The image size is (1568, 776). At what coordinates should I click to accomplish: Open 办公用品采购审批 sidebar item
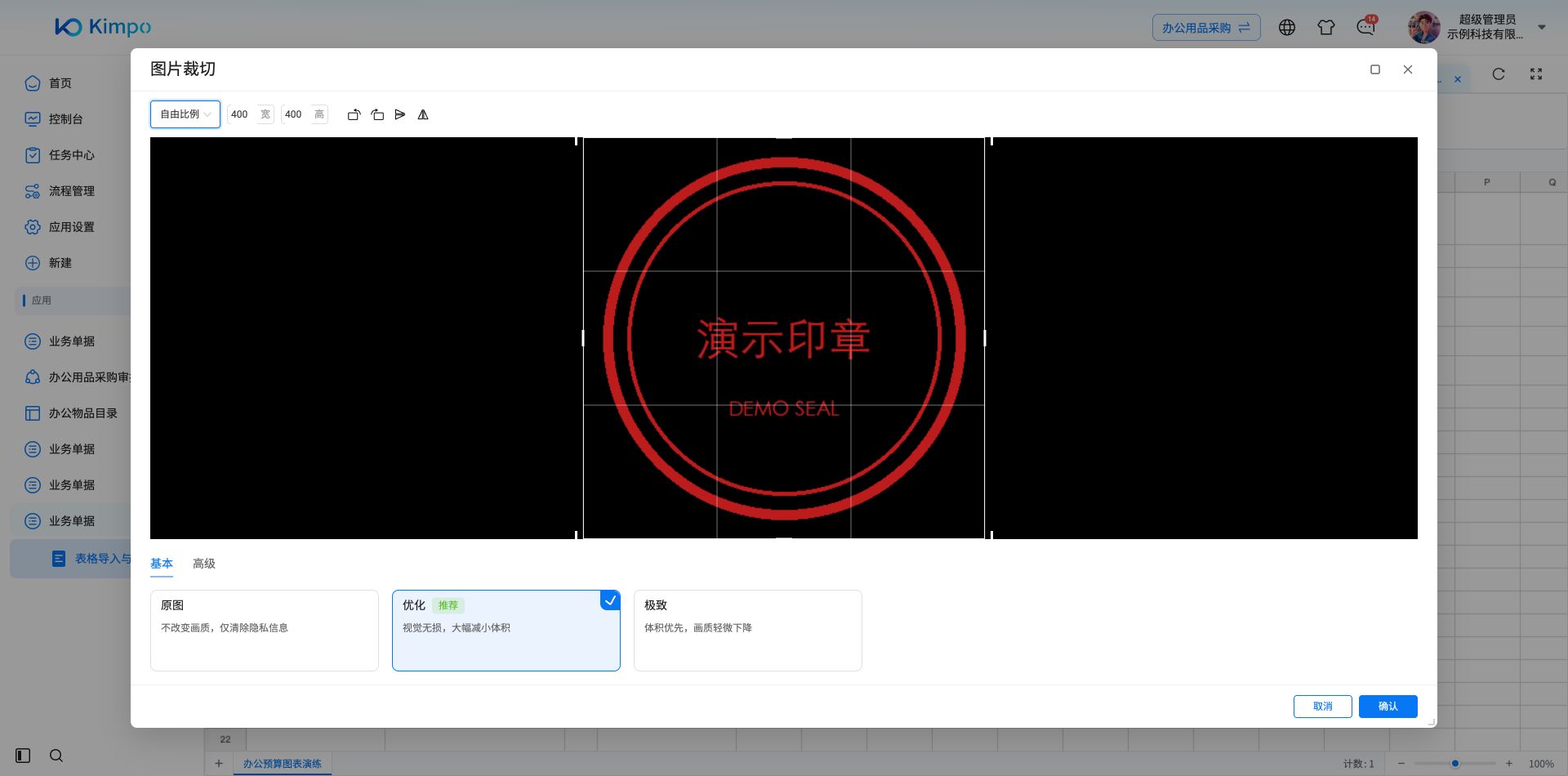78,377
